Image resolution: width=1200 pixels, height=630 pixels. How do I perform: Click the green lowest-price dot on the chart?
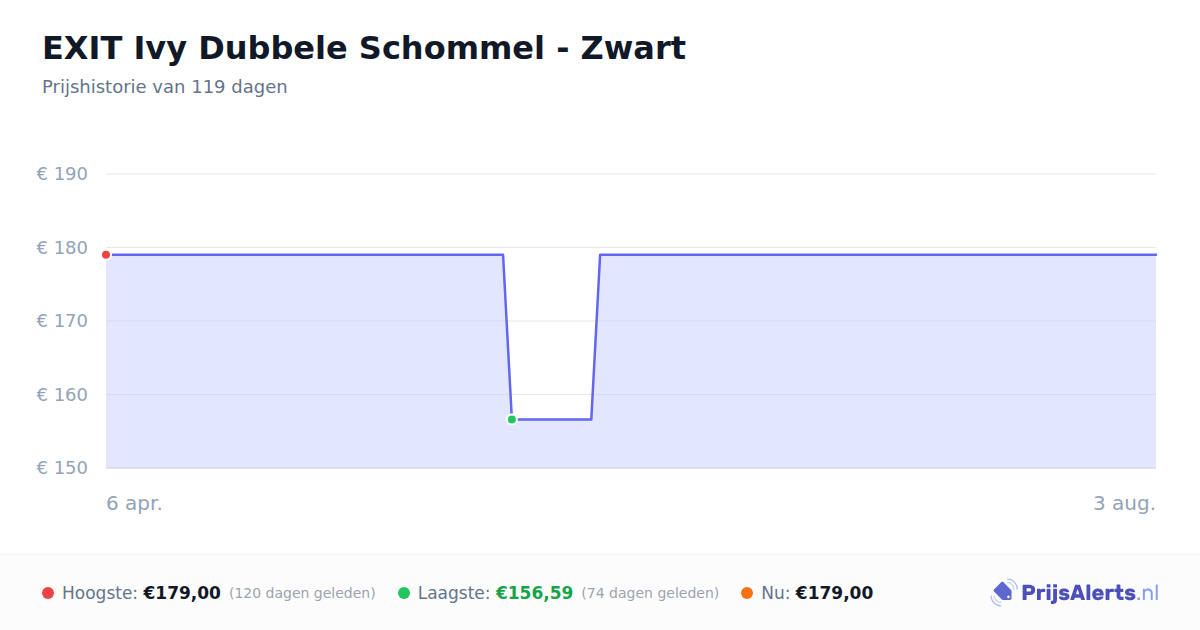pyautogui.click(x=512, y=420)
